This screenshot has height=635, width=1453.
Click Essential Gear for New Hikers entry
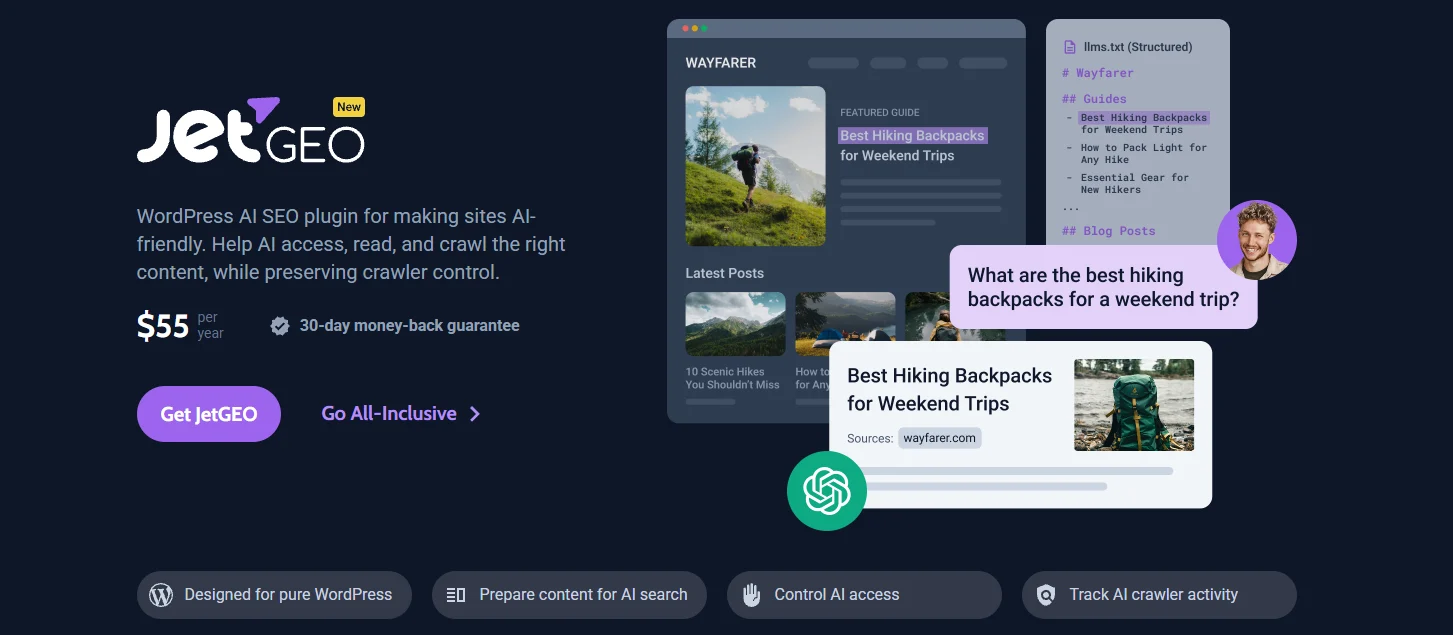point(1135,183)
